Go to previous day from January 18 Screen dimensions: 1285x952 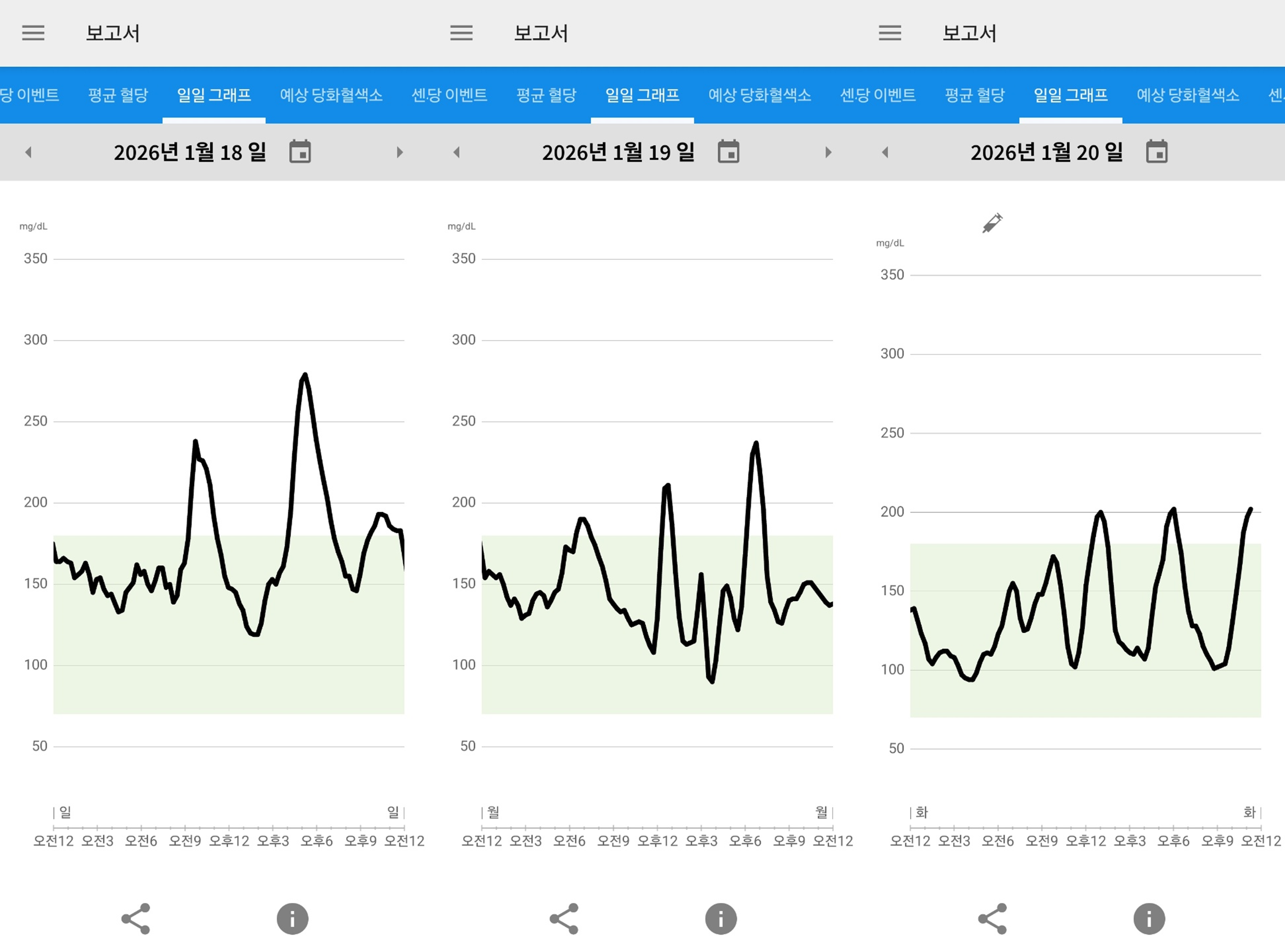click(28, 152)
